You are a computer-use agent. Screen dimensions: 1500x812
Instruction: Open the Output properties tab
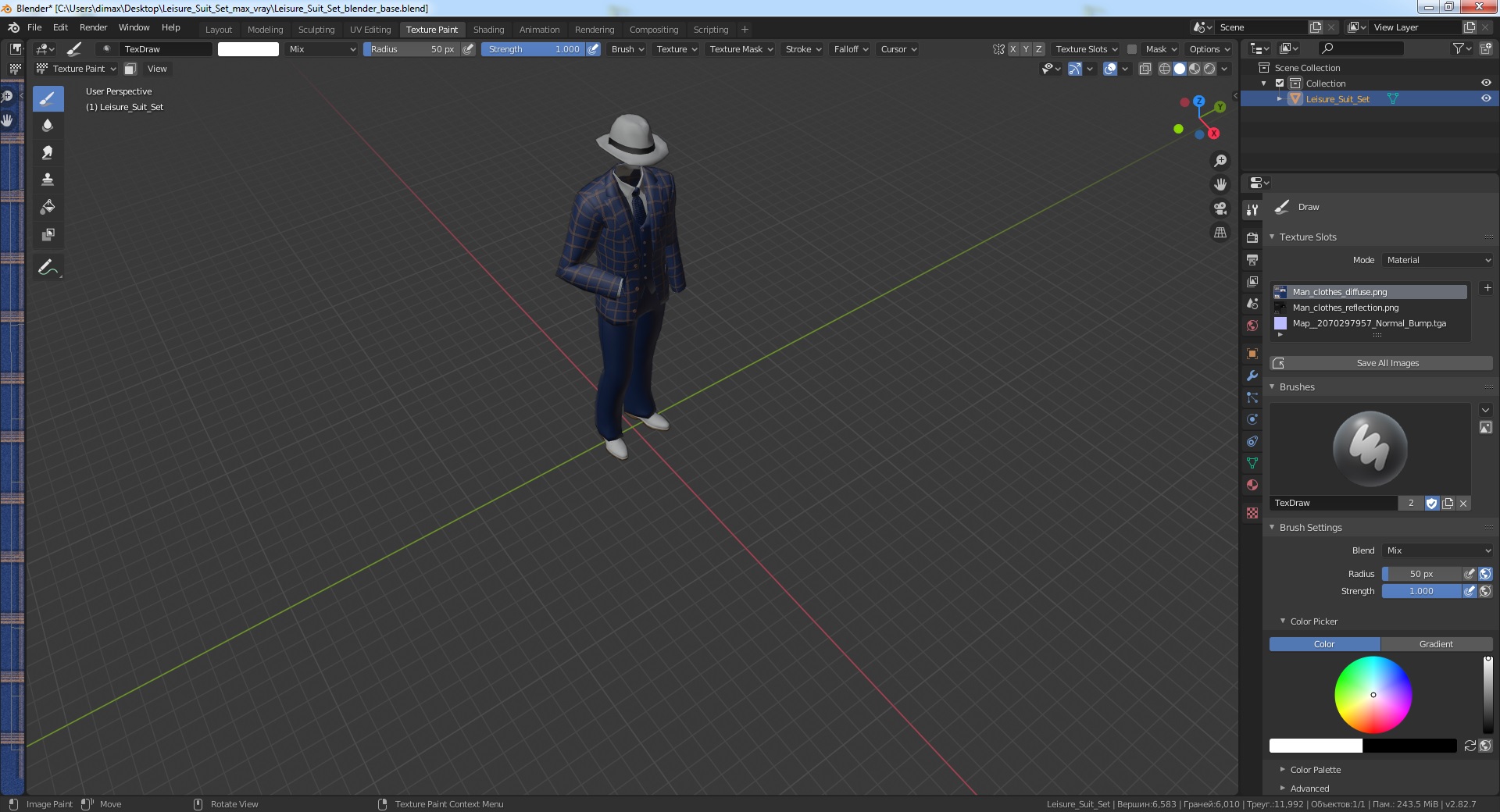tap(1252, 259)
